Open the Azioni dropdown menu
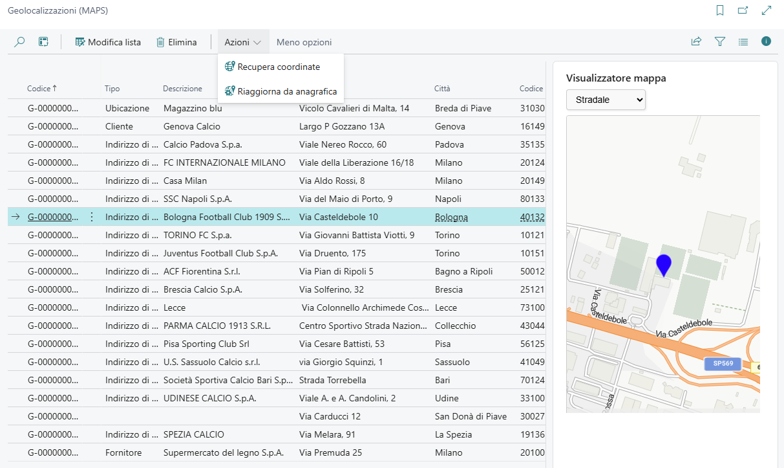 (x=242, y=42)
